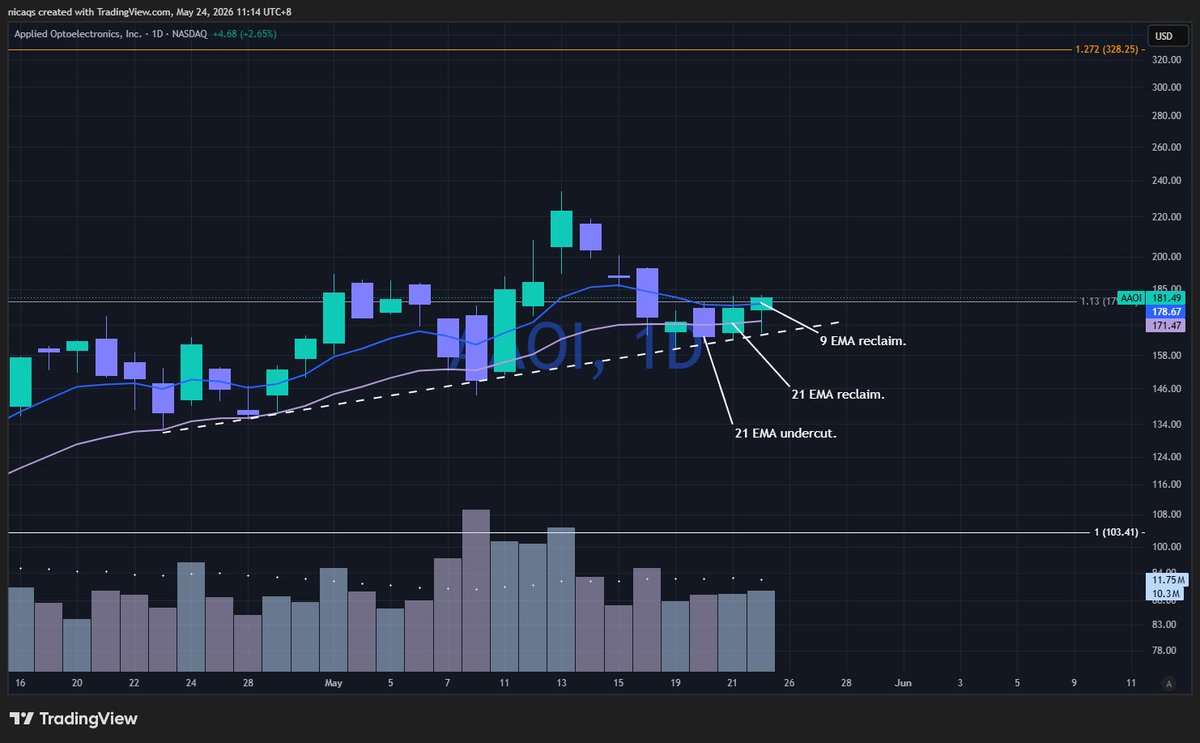The width and height of the screenshot is (1200, 743).
Task: Click the 320.00 price axis label
Action: 1166,59
